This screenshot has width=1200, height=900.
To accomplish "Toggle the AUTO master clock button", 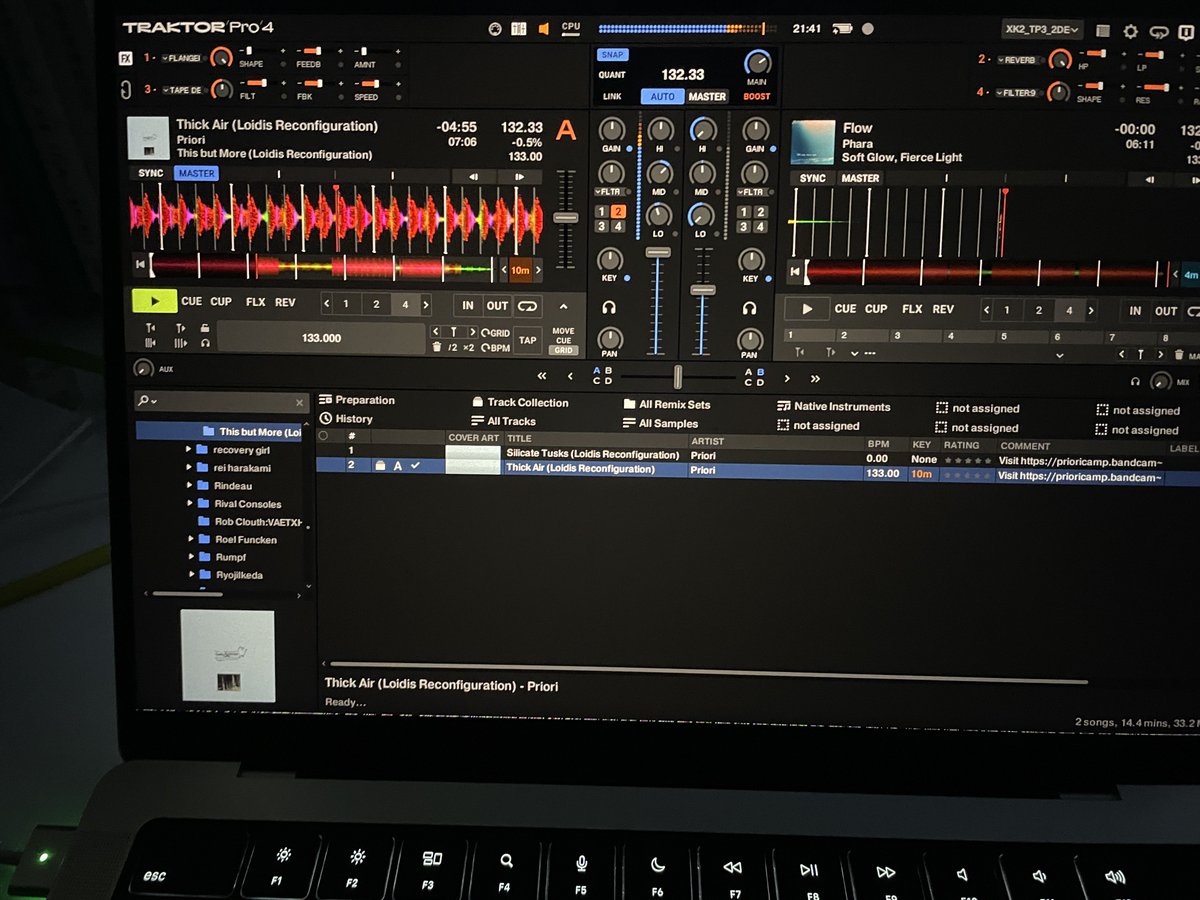I will tap(662, 97).
